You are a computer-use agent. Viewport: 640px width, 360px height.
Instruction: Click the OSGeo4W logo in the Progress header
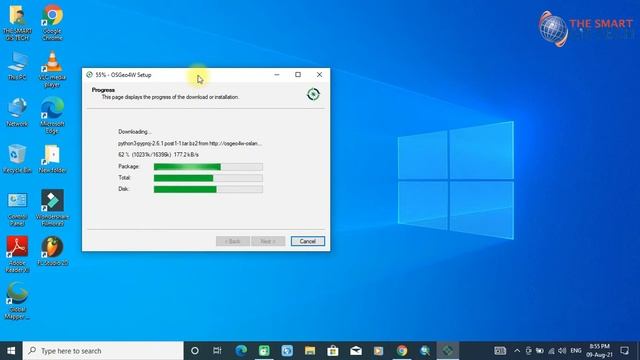pos(313,95)
